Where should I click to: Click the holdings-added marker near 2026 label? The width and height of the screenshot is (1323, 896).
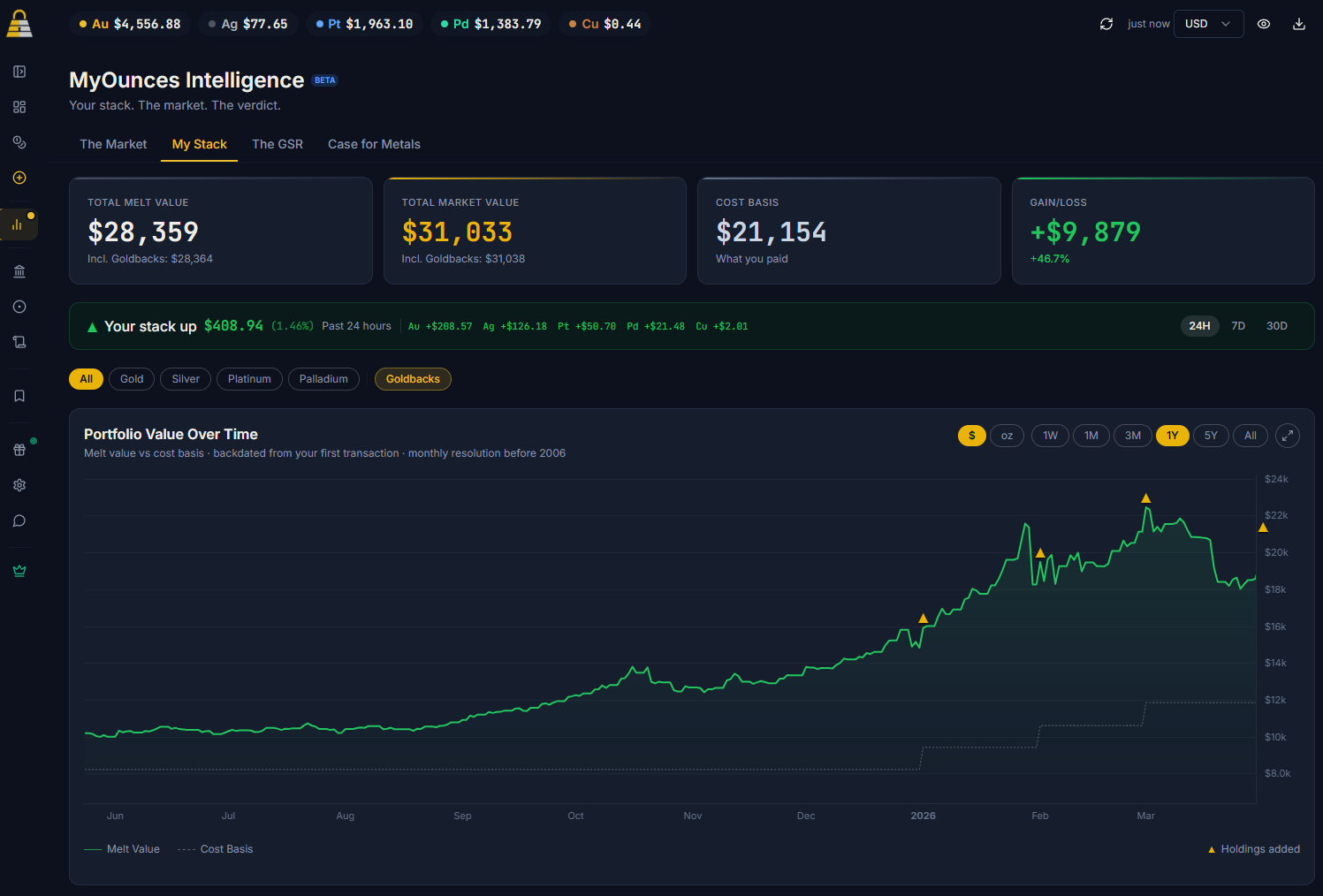(924, 619)
